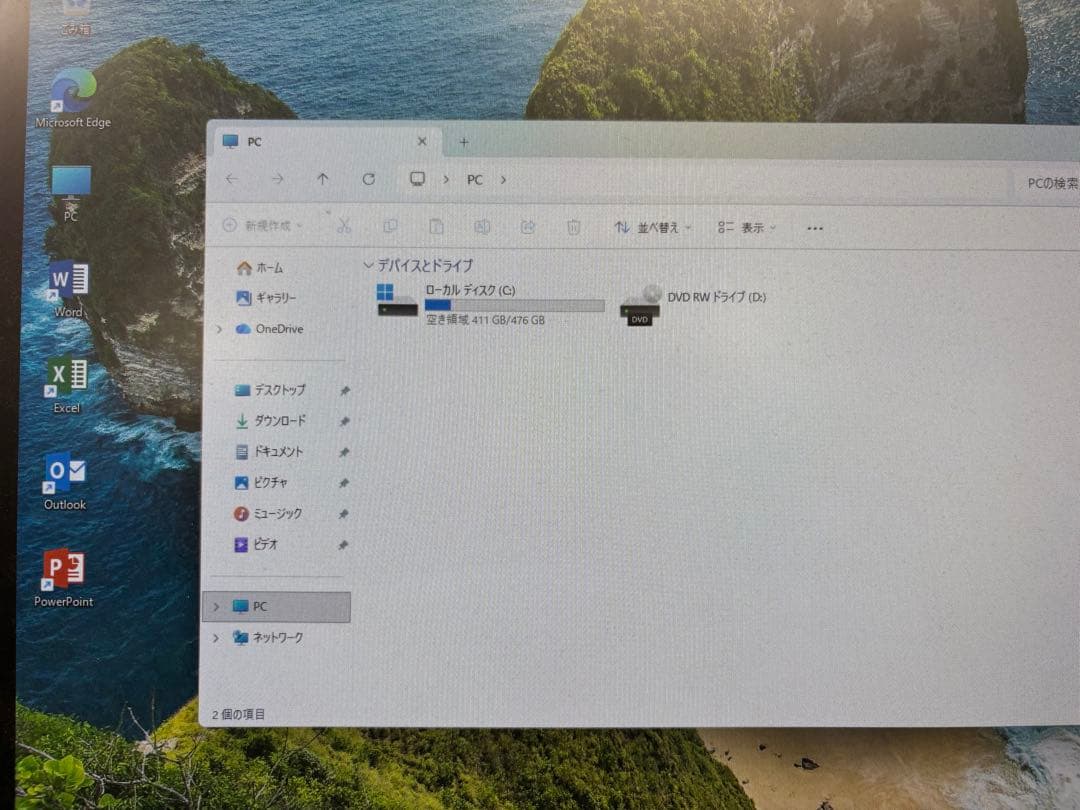Select the Cut icon in the toolbar
Viewport: 1080px width, 810px height.
(345, 227)
